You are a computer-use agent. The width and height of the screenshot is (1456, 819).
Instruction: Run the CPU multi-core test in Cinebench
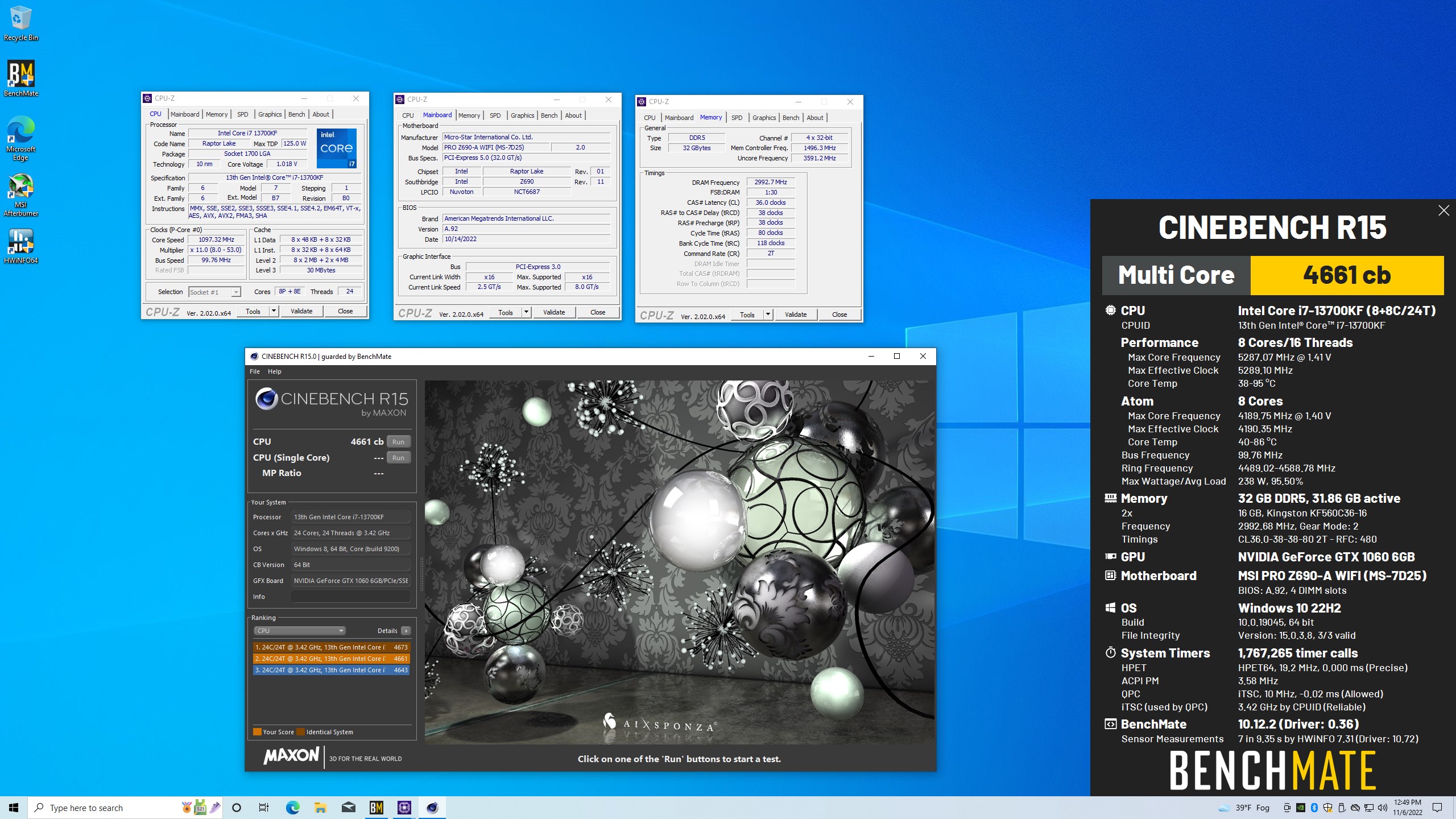398,442
